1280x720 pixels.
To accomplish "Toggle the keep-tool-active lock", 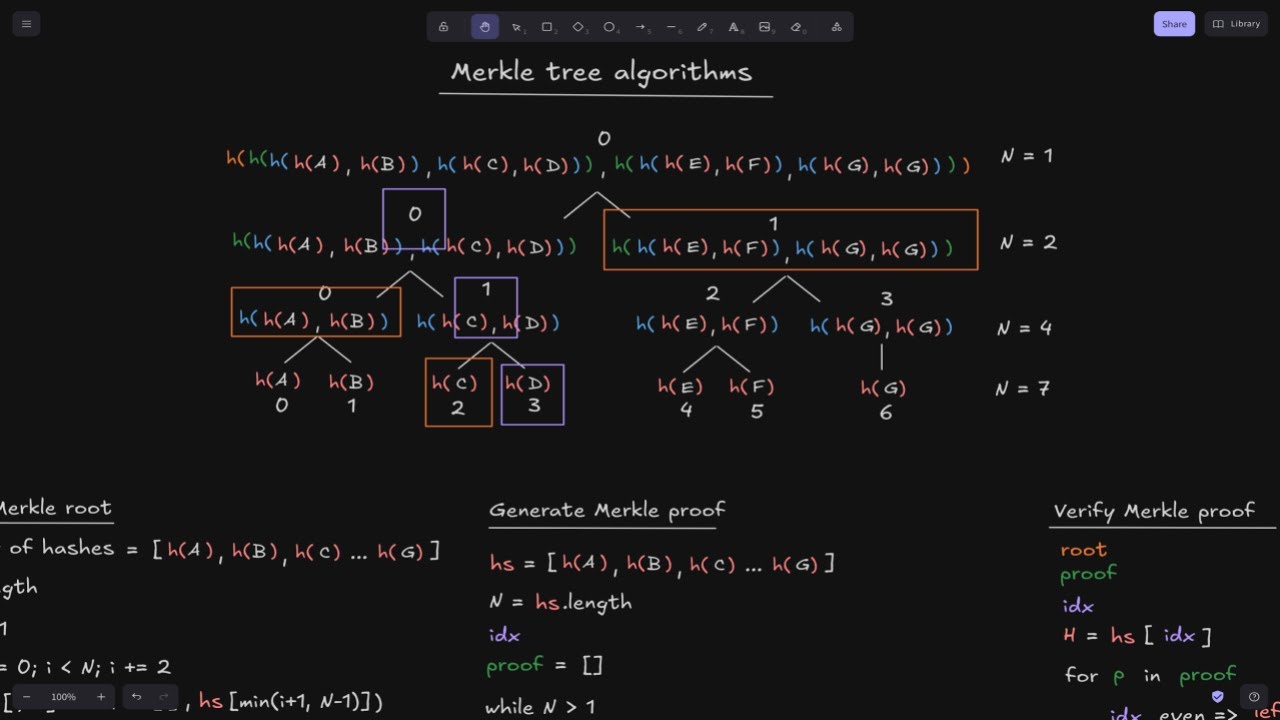I will tap(443, 27).
